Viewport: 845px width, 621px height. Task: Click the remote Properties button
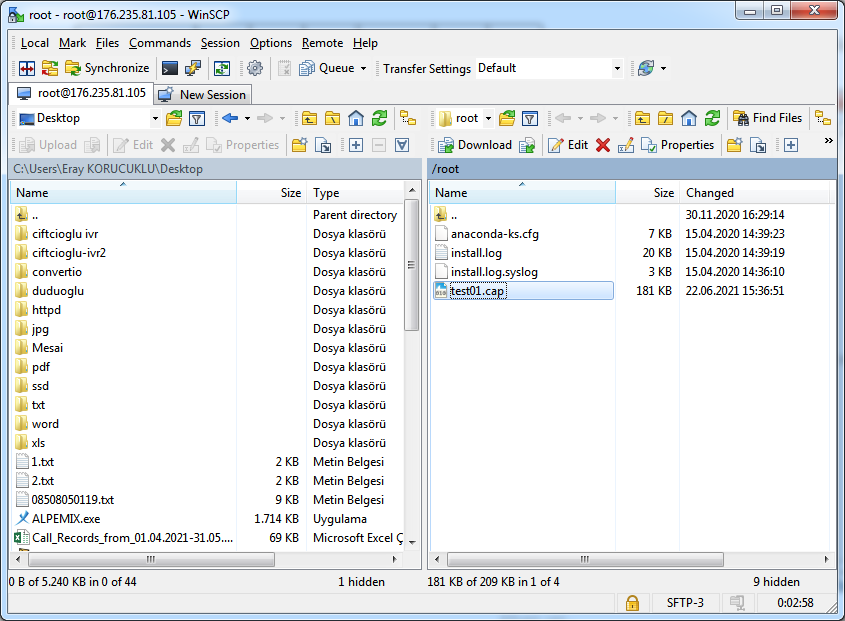tap(678, 145)
